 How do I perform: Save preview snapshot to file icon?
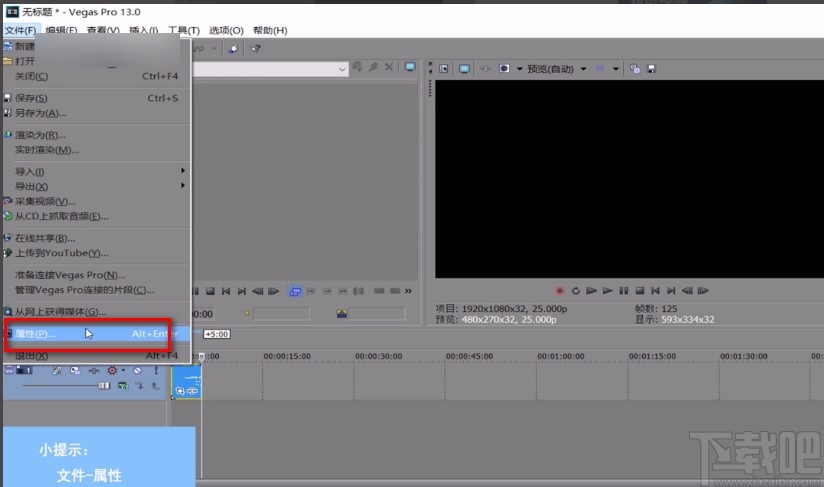point(651,69)
